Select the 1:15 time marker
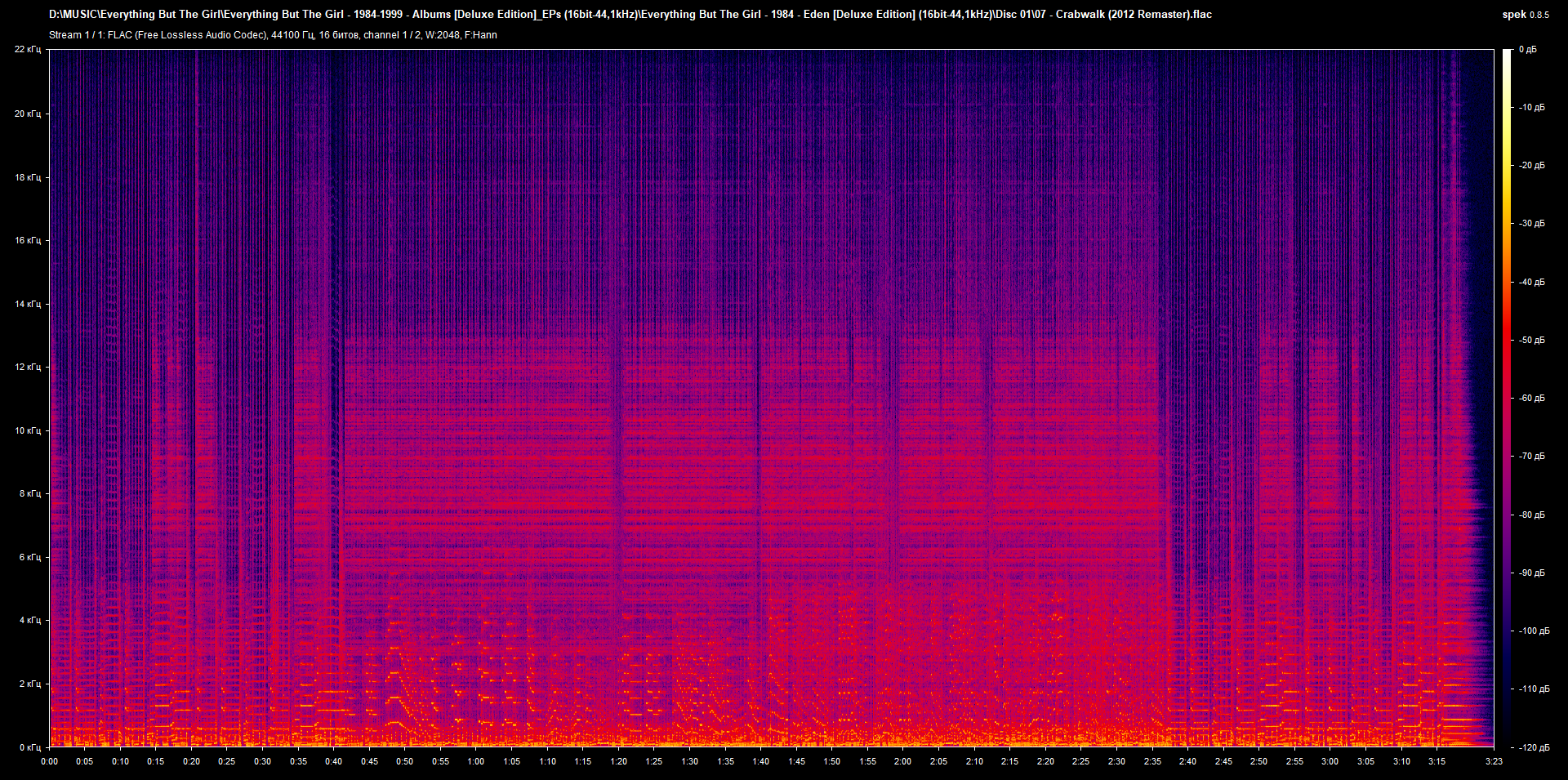 583,761
